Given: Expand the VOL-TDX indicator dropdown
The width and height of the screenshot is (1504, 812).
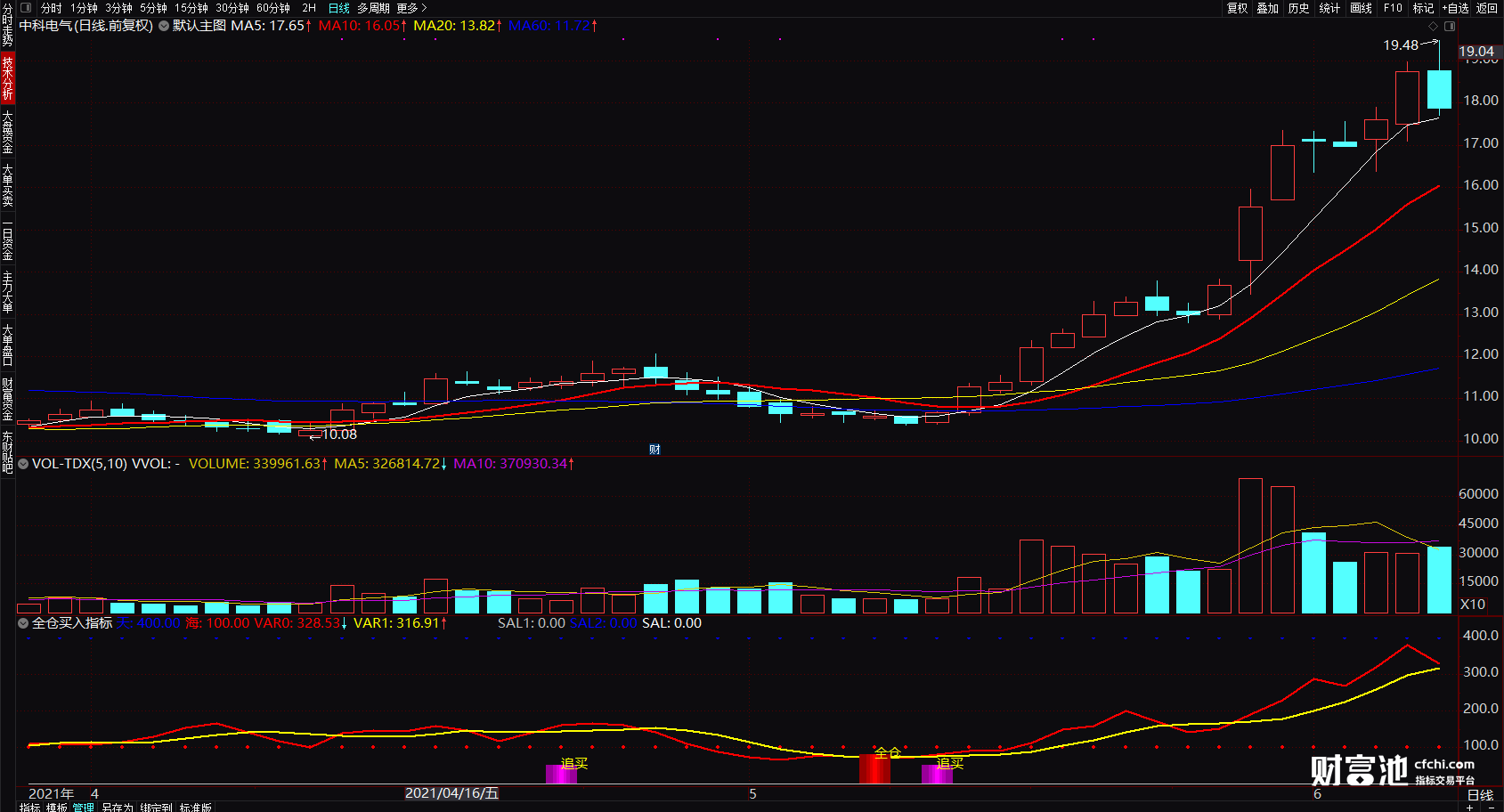Looking at the screenshot, I should click(x=23, y=464).
